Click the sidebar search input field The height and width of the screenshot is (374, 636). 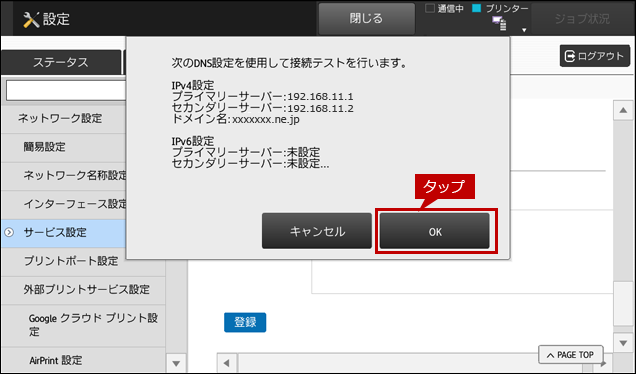point(66,90)
